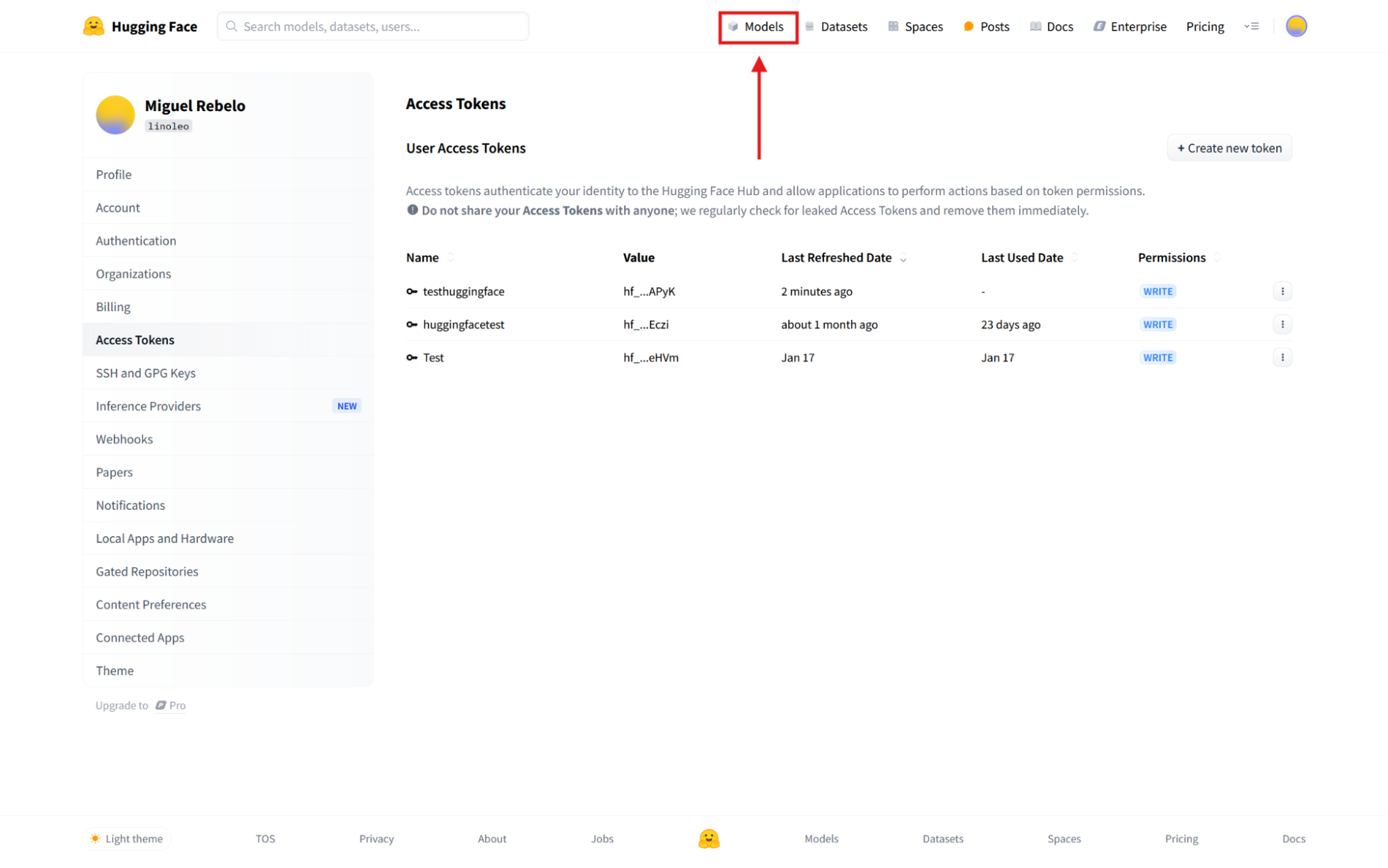Click NEW badge on Inference Providers
The width and height of the screenshot is (1388, 868).
(x=346, y=406)
